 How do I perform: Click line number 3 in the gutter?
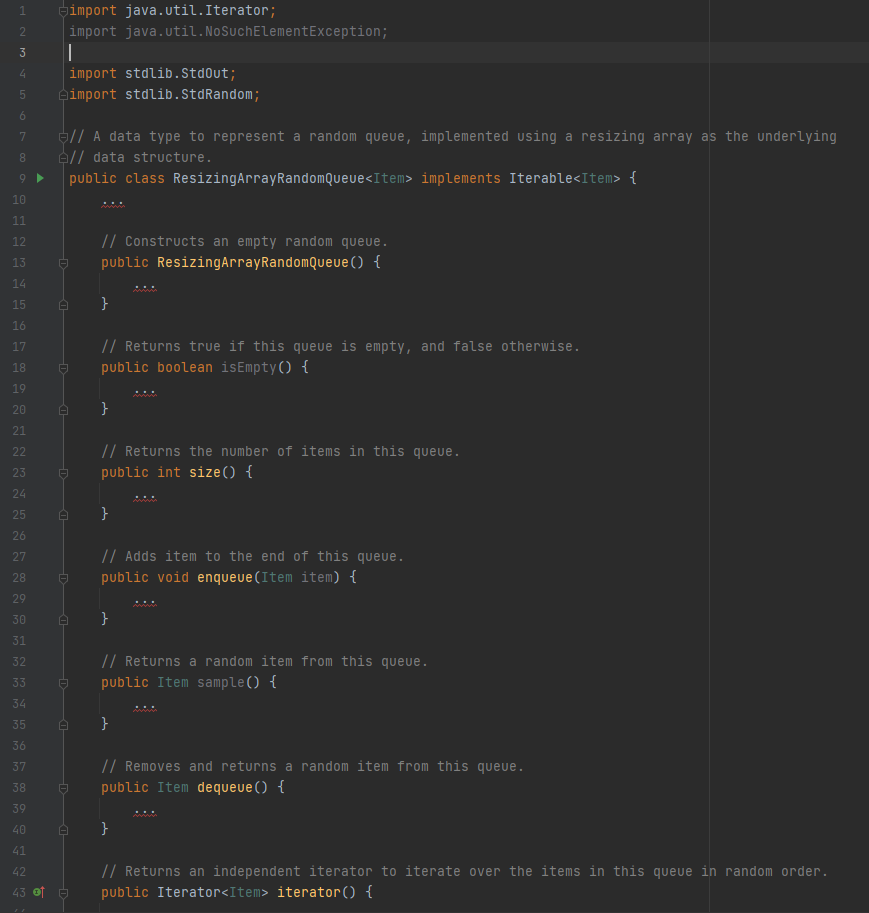23,52
